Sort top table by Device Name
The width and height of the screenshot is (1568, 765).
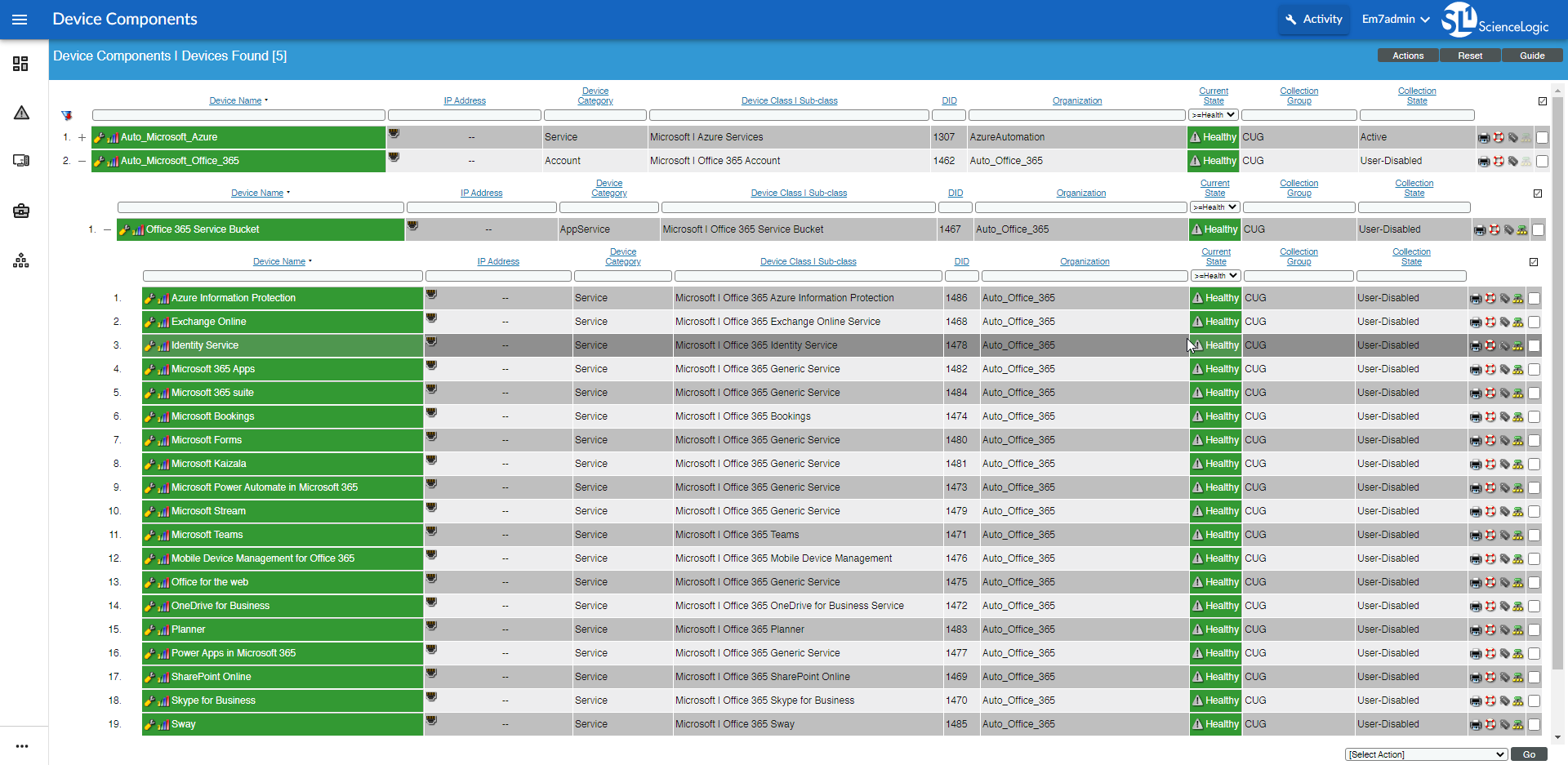(235, 101)
